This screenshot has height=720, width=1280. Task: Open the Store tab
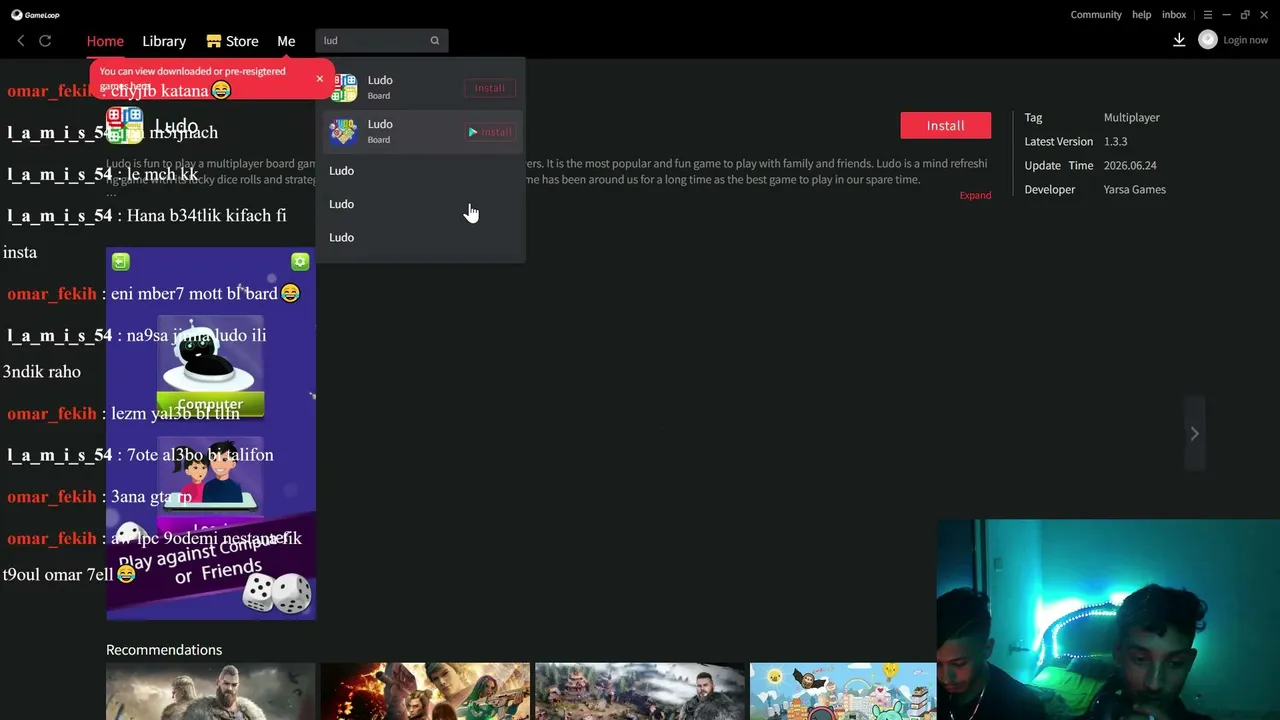(233, 41)
